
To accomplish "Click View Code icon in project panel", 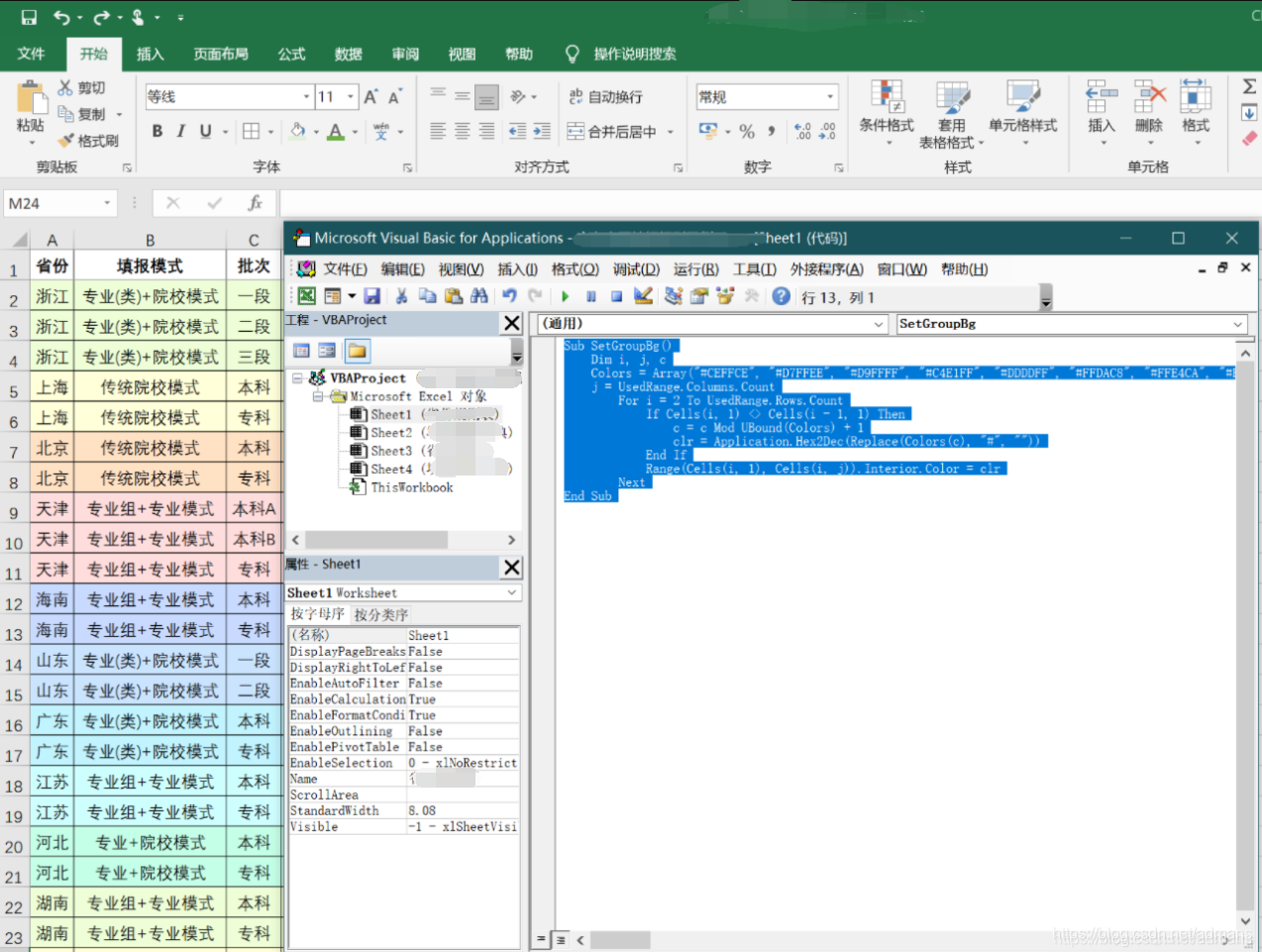I will pyautogui.click(x=302, y=351).
